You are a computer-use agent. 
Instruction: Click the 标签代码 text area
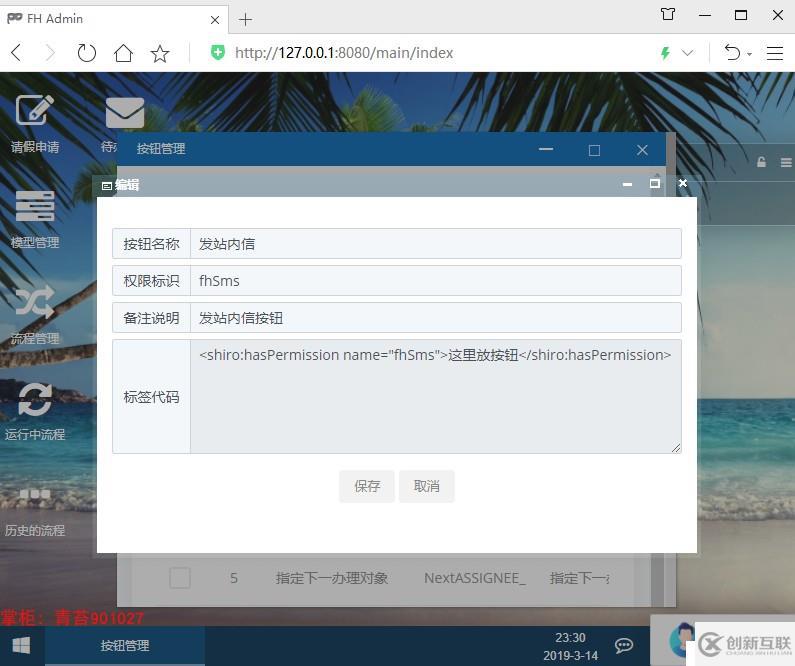[x=436, y=396]
